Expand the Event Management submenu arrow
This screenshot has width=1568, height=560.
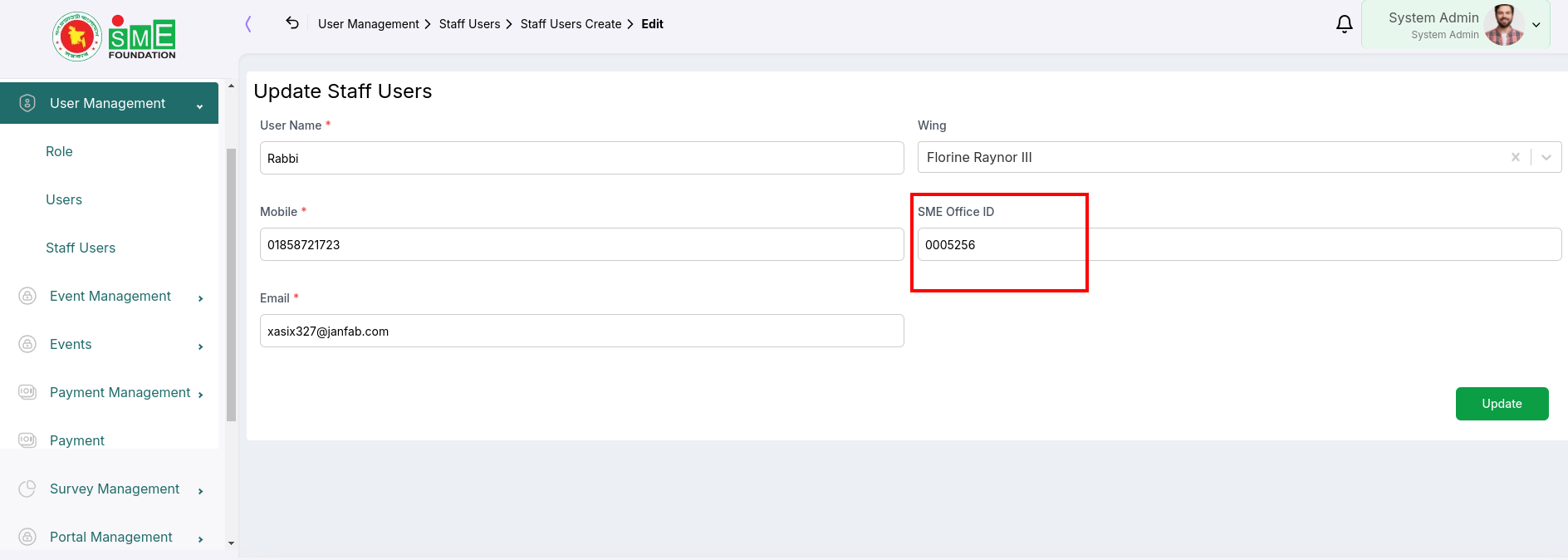click(x=201, y=298)
